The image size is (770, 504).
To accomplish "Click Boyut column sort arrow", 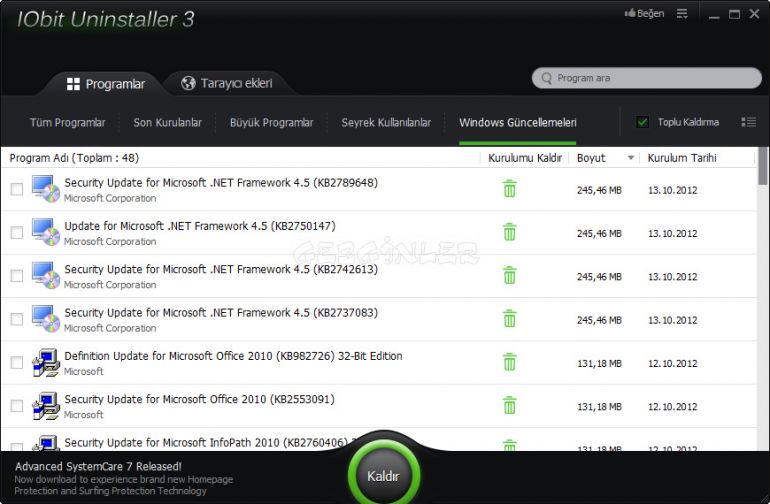I will coord(631,158).
